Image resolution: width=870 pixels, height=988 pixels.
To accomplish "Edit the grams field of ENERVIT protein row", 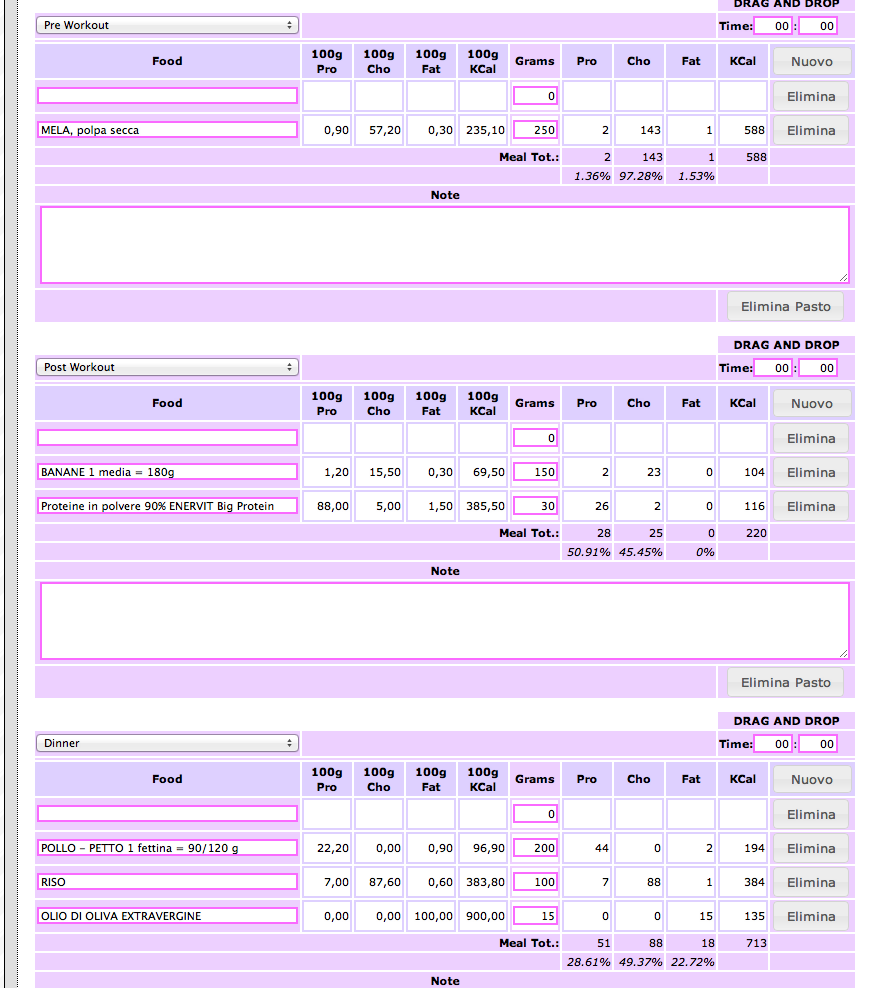I will (x=535, y=506).
